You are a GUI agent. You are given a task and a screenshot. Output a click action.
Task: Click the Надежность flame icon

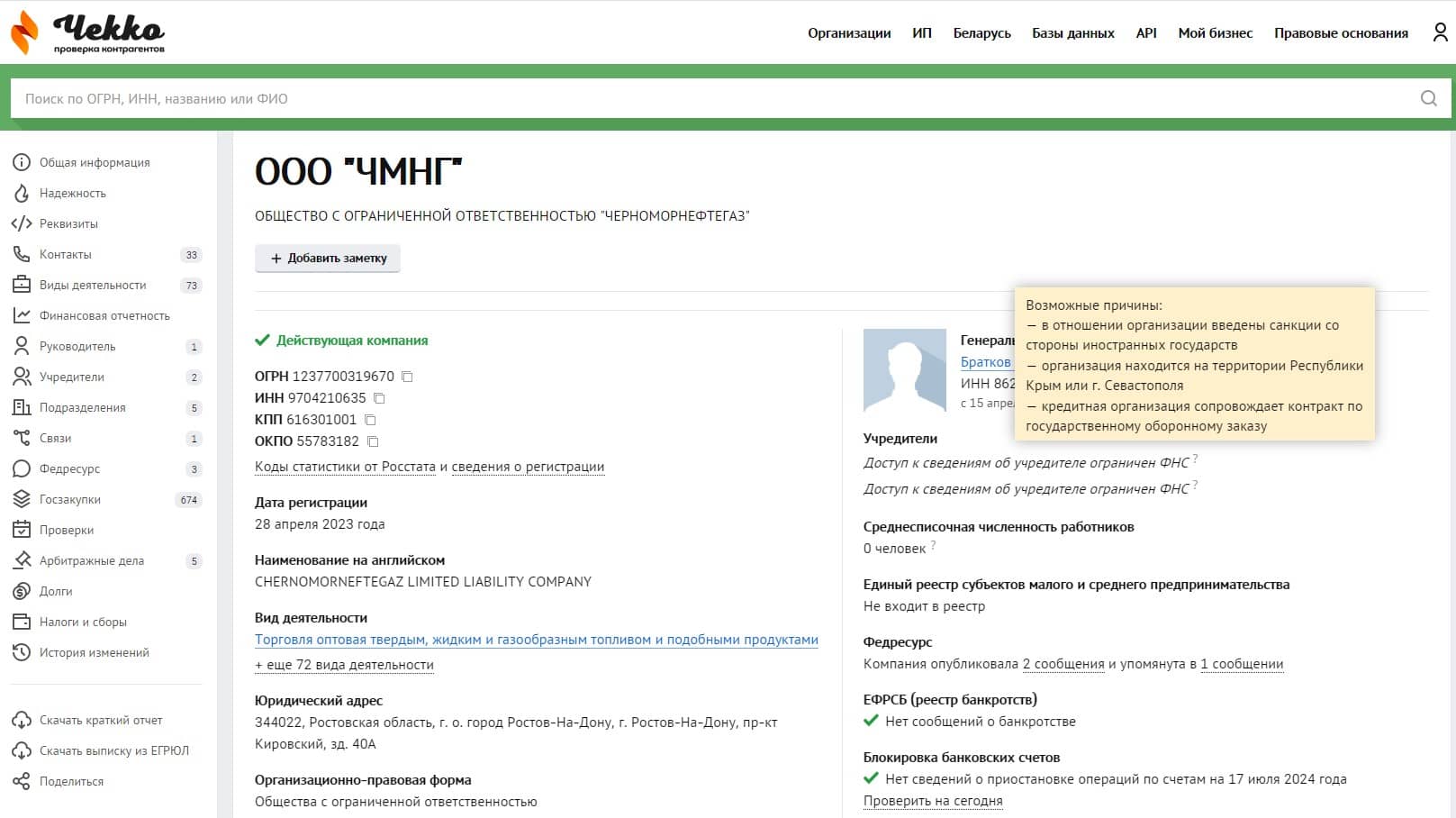(22, 193)
